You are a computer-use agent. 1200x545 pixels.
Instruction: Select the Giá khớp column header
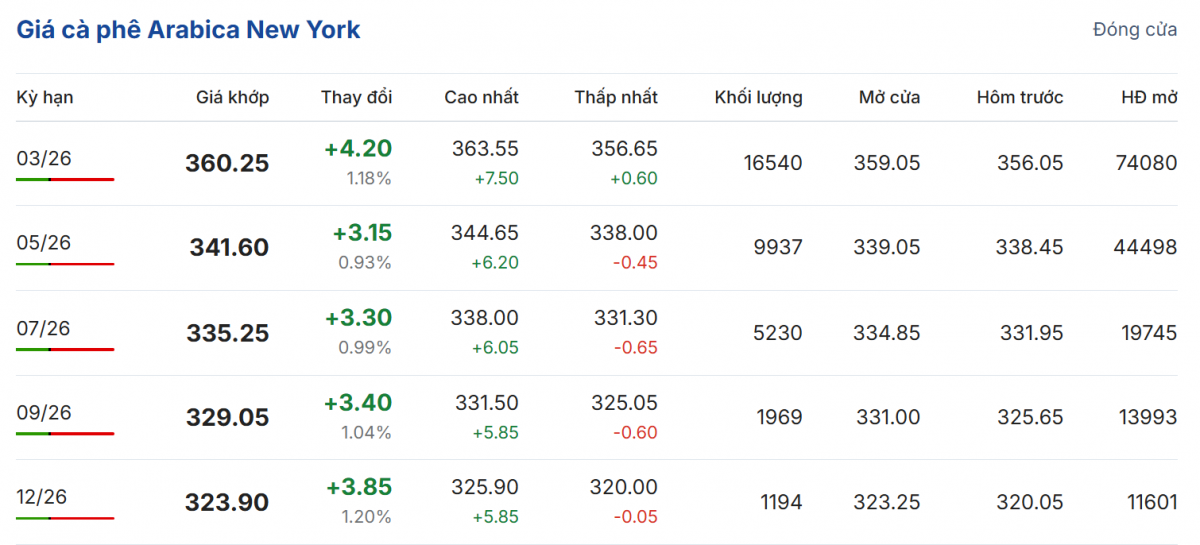tap(232, 97)
